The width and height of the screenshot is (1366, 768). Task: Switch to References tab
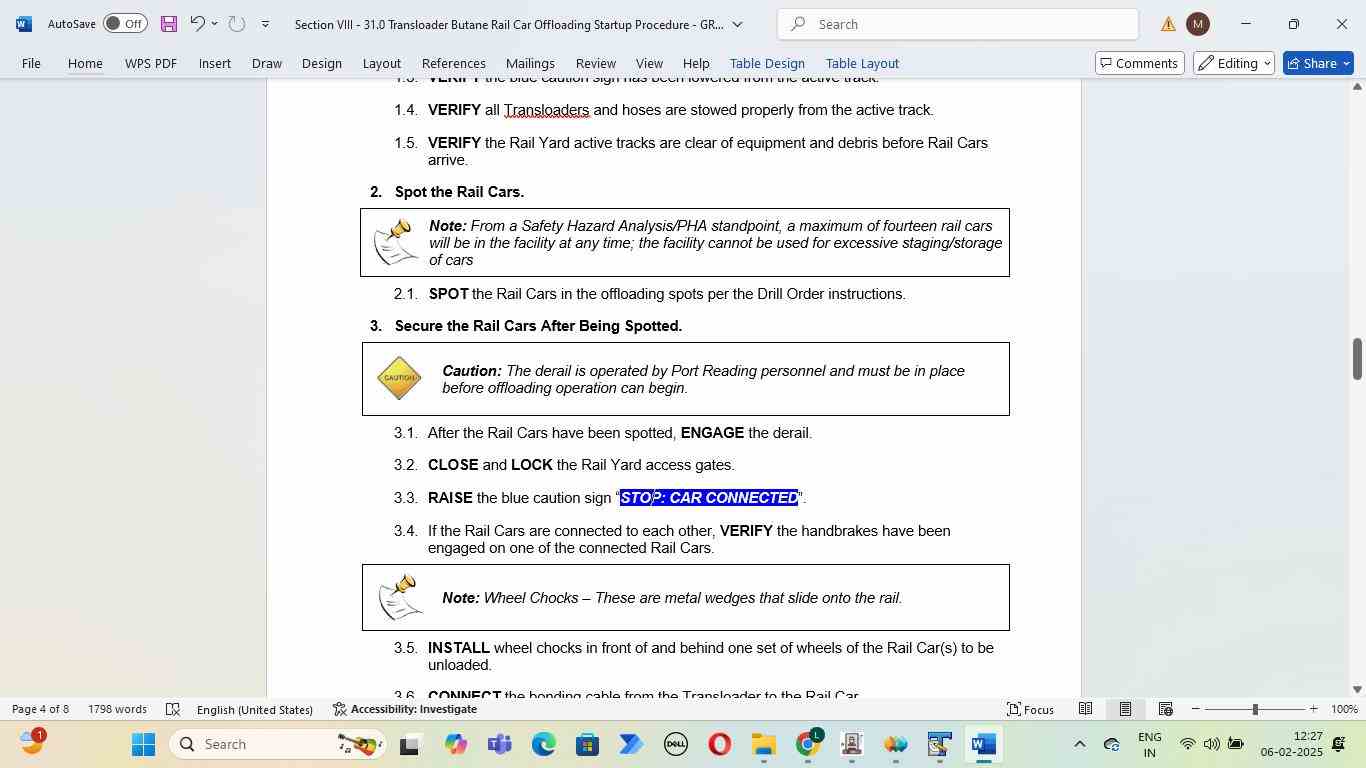453,63
